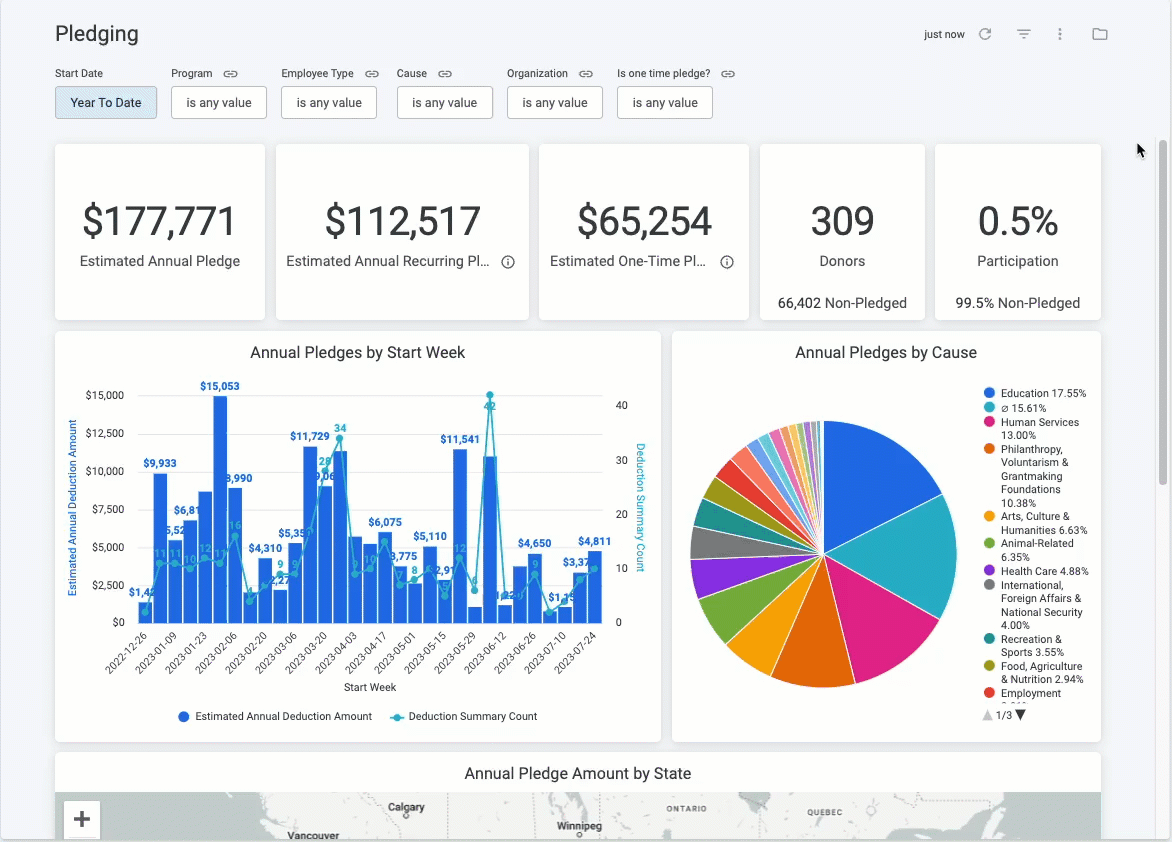The height and width of the screenshot is (842, 1172).
Task: Toggle Human Services 13.00% legend entry
Action: (x=1031, y=428)
